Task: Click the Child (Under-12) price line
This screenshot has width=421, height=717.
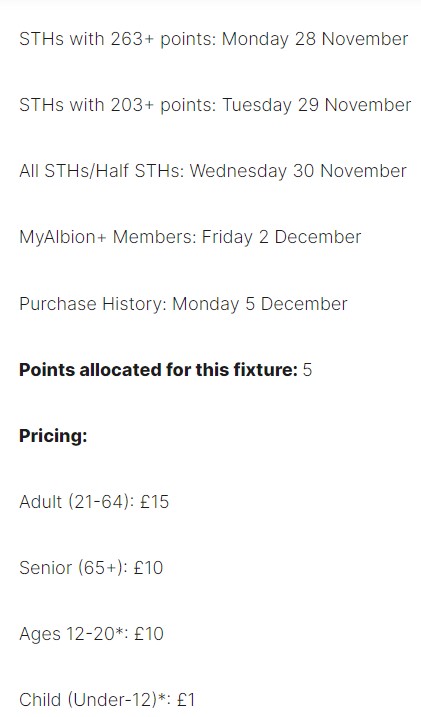Action: click(x=107, y=700)
